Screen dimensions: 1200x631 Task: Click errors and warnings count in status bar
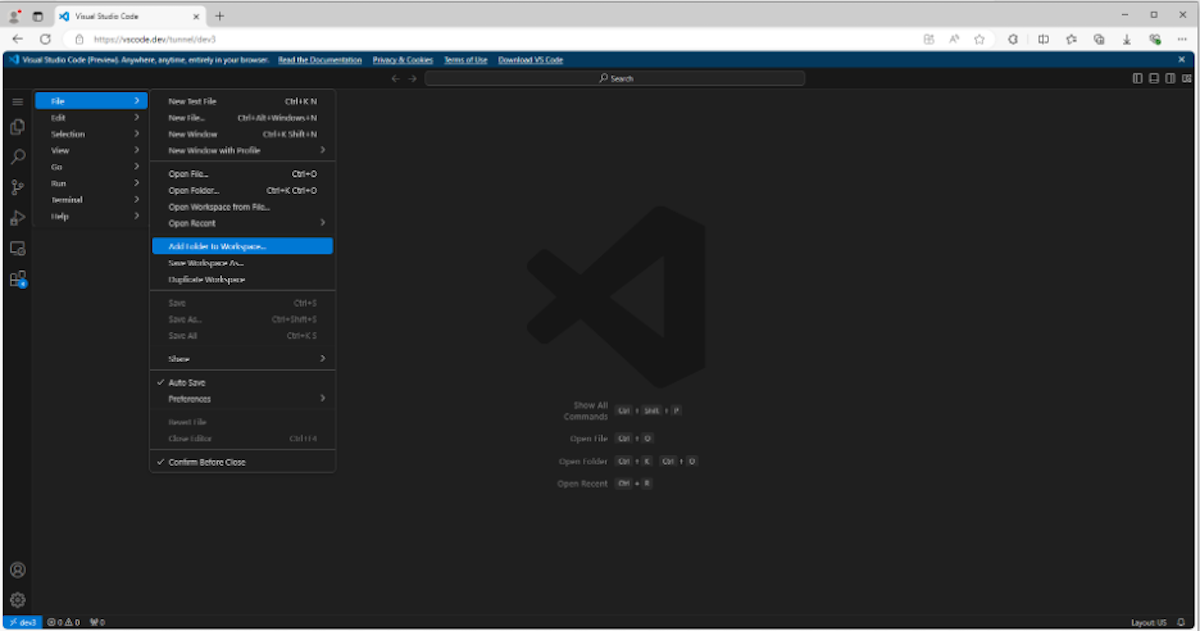coord(64,622)
